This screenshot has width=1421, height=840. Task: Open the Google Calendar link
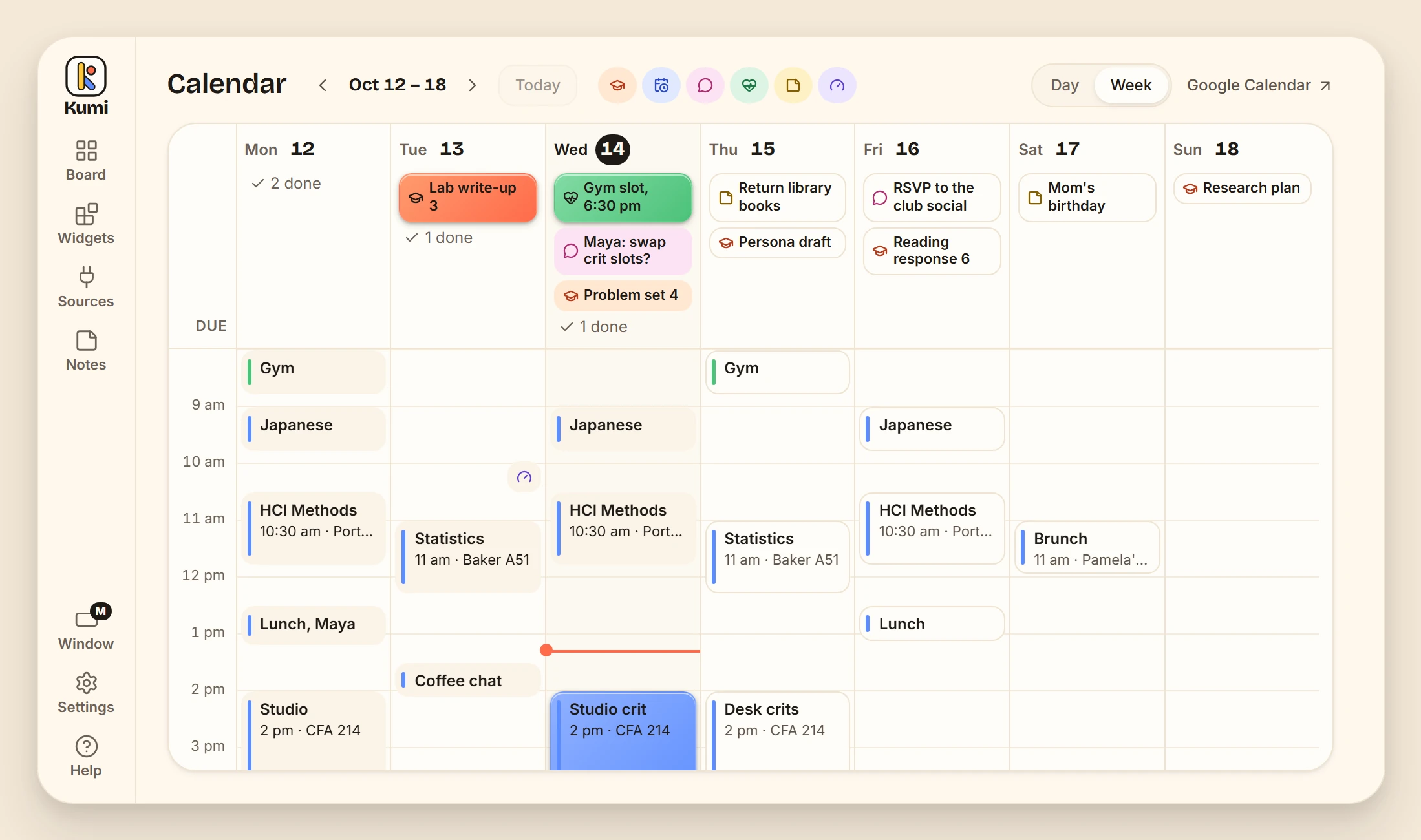tap(1259, 85)
